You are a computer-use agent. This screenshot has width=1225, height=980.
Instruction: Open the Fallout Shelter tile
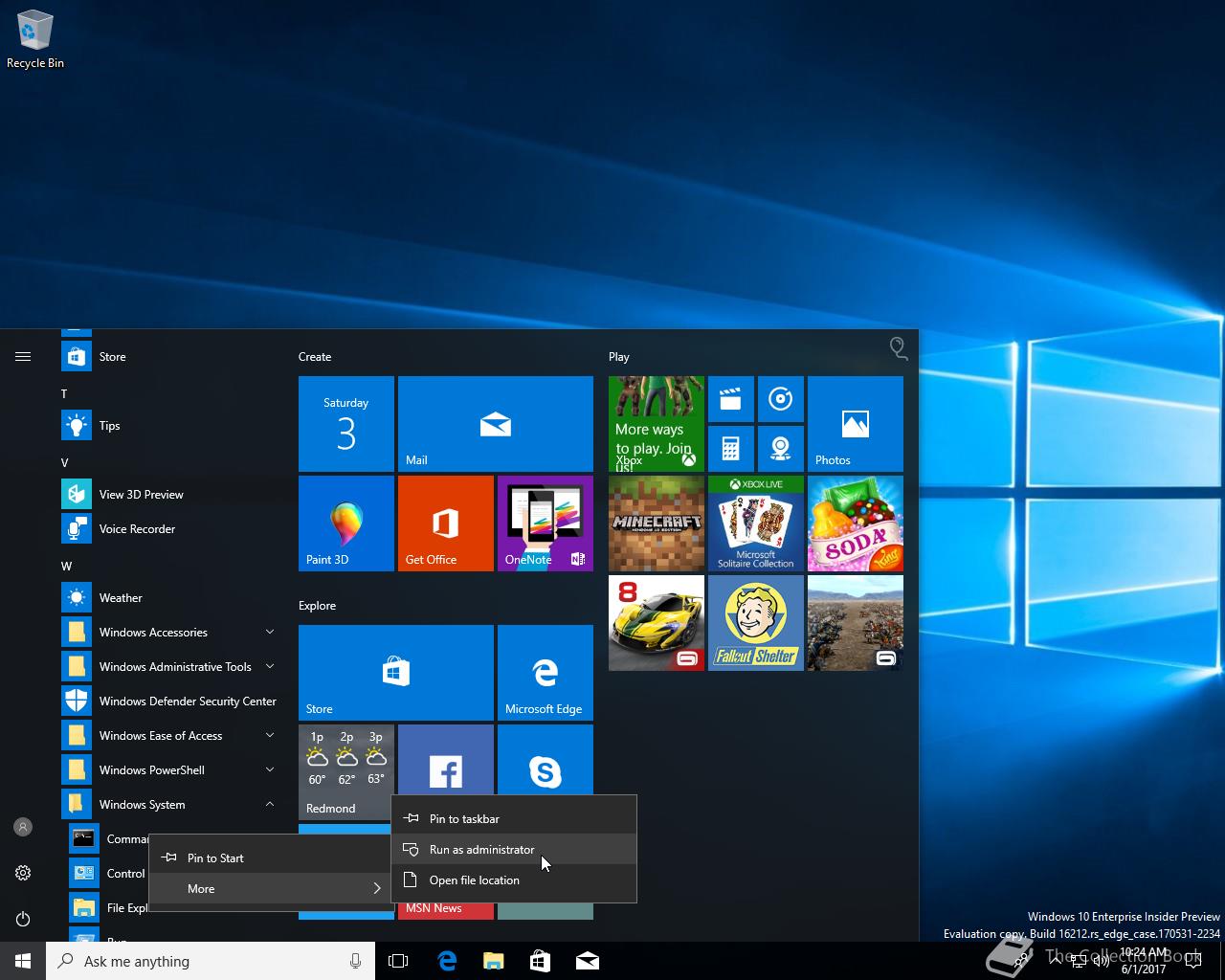756,623
